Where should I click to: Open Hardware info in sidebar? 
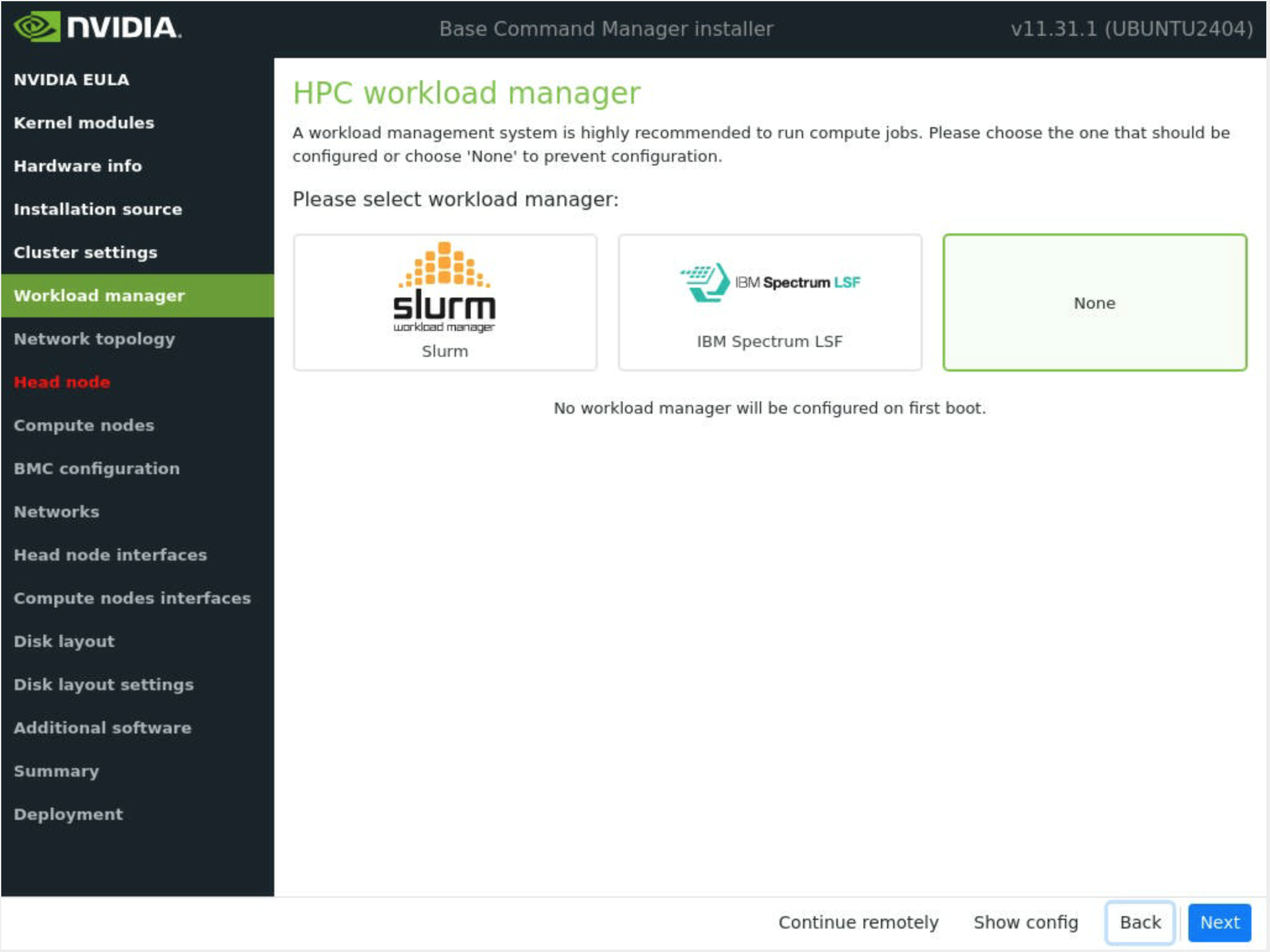pyautogui.click(x=78, y=166)
